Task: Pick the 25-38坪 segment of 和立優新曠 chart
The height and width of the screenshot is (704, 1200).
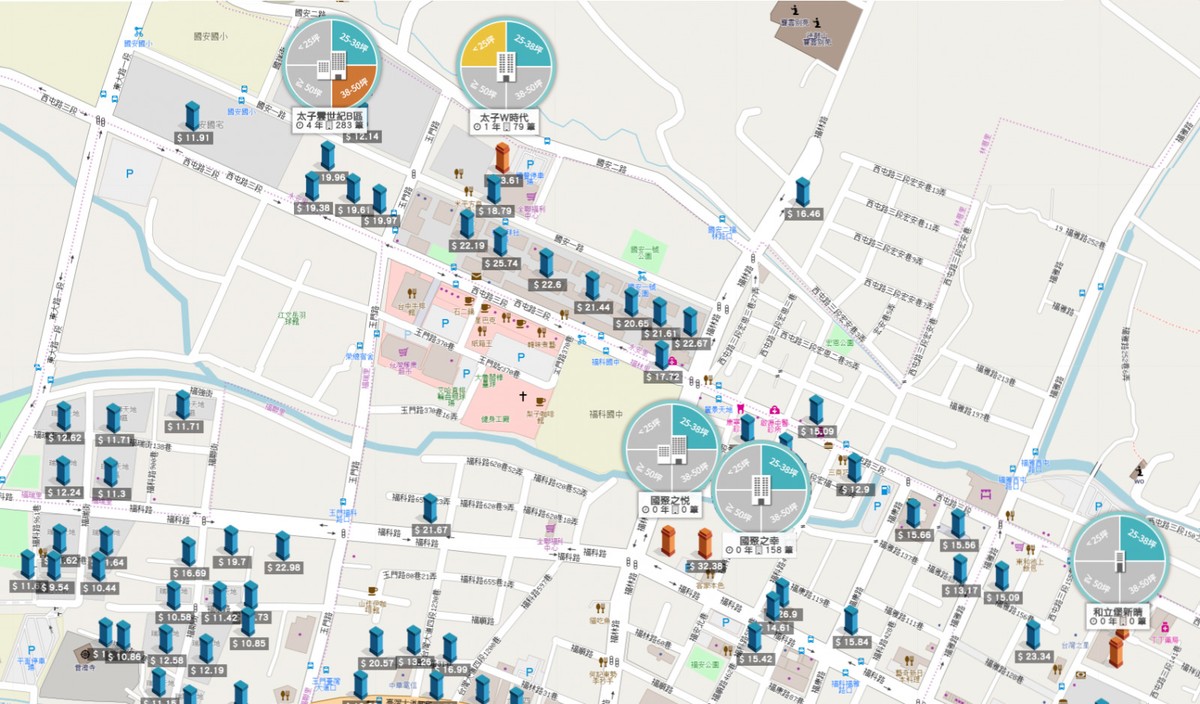Action: 1141,540
